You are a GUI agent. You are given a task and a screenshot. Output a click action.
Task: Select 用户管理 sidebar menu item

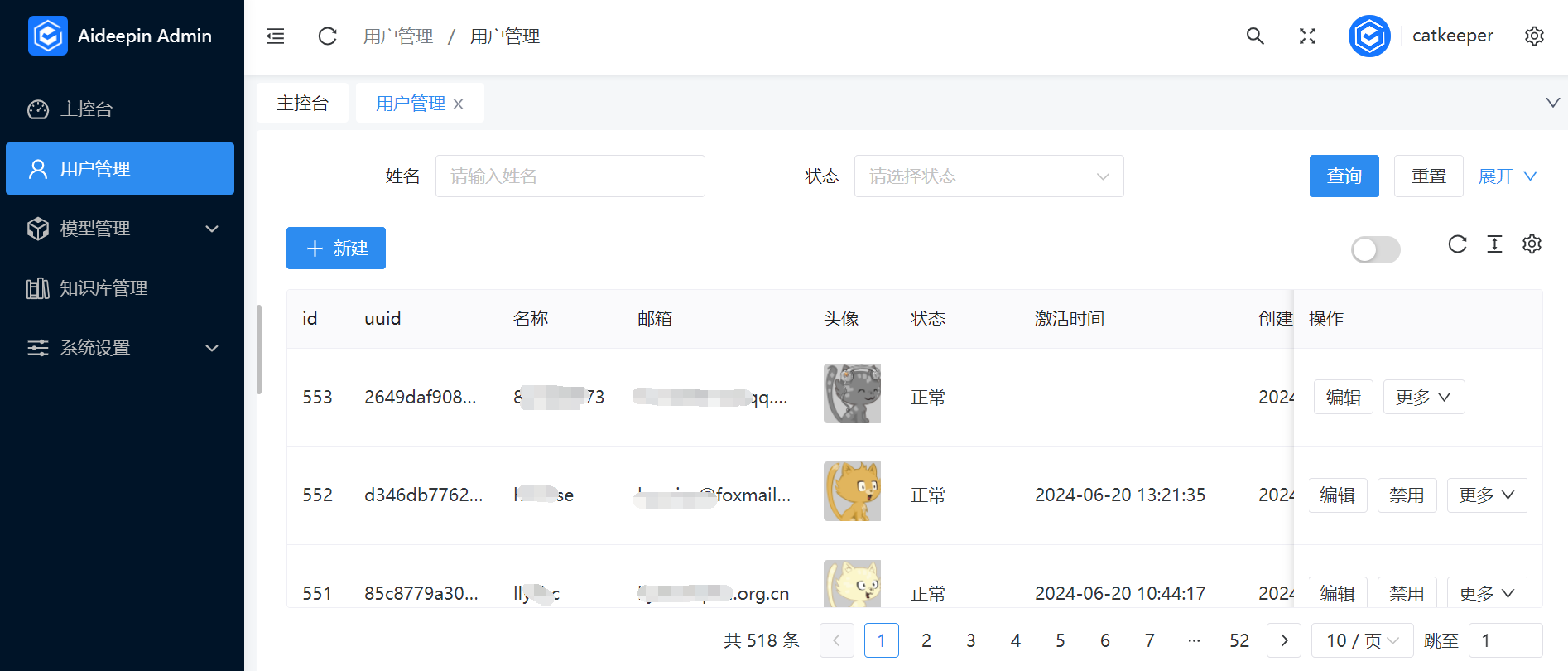(x=120, y=169)
